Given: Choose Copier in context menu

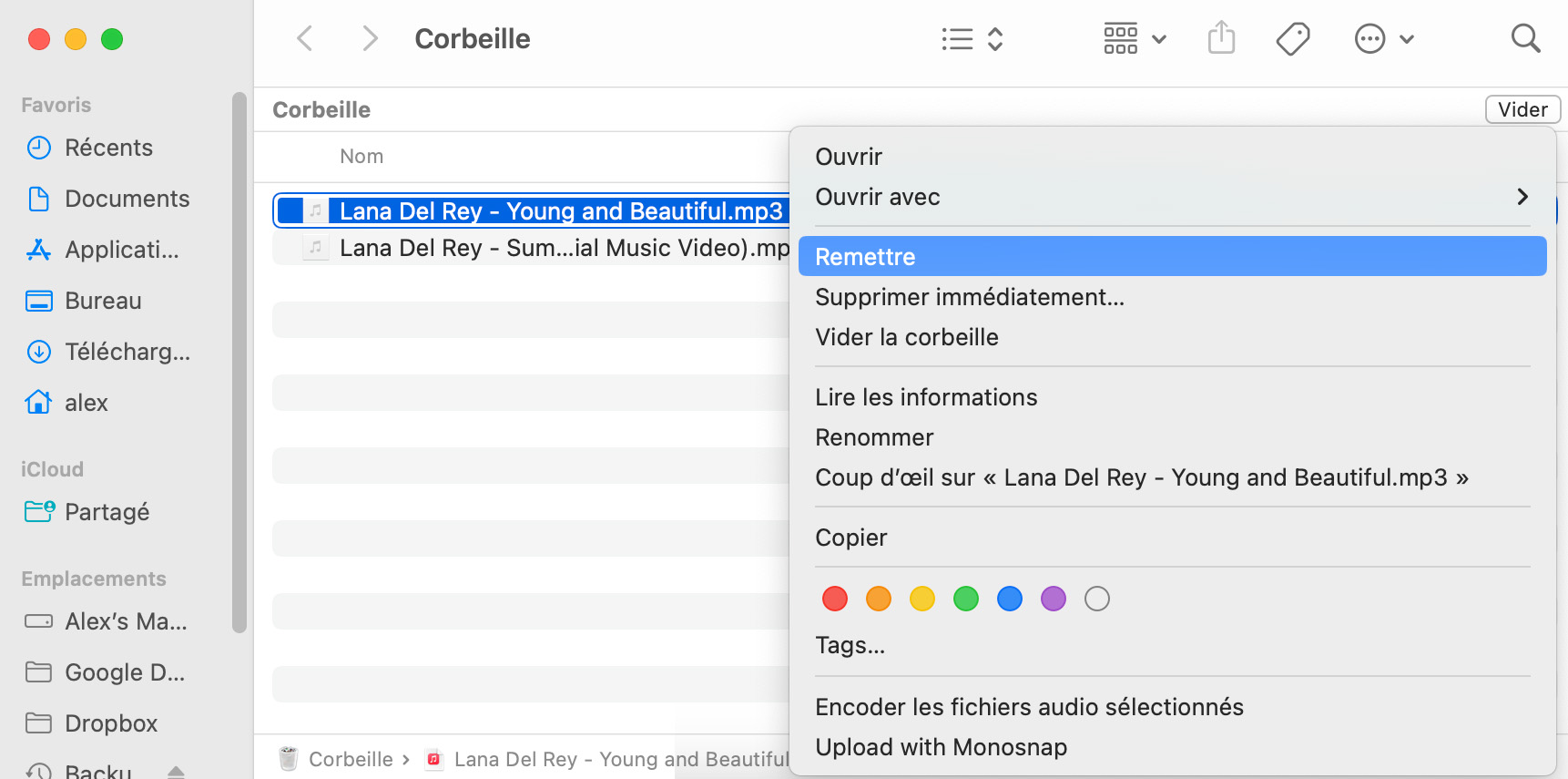Looking at the screenshot, I should pyautogui.click(x=1173, y=538).
